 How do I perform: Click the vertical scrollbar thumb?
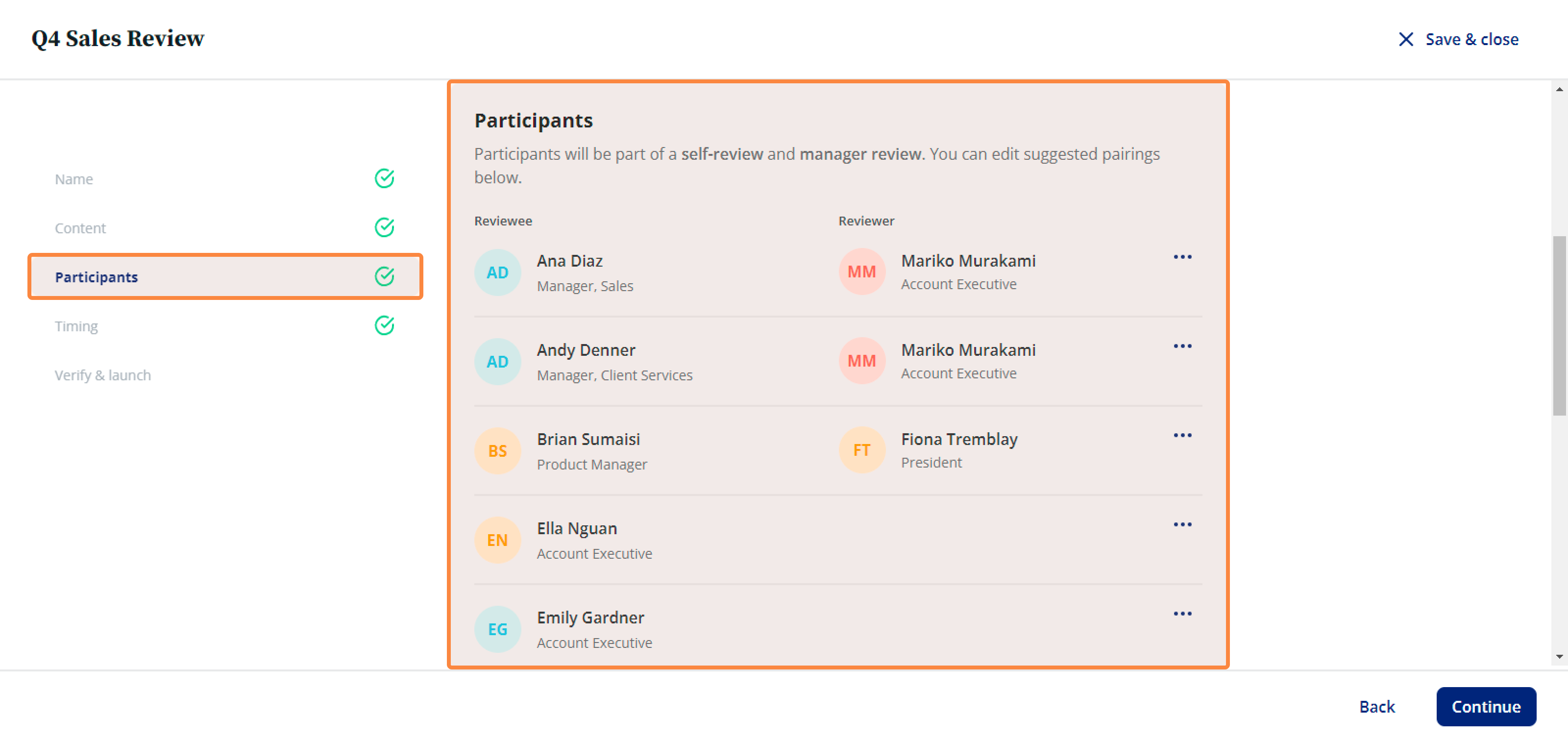1559,325
